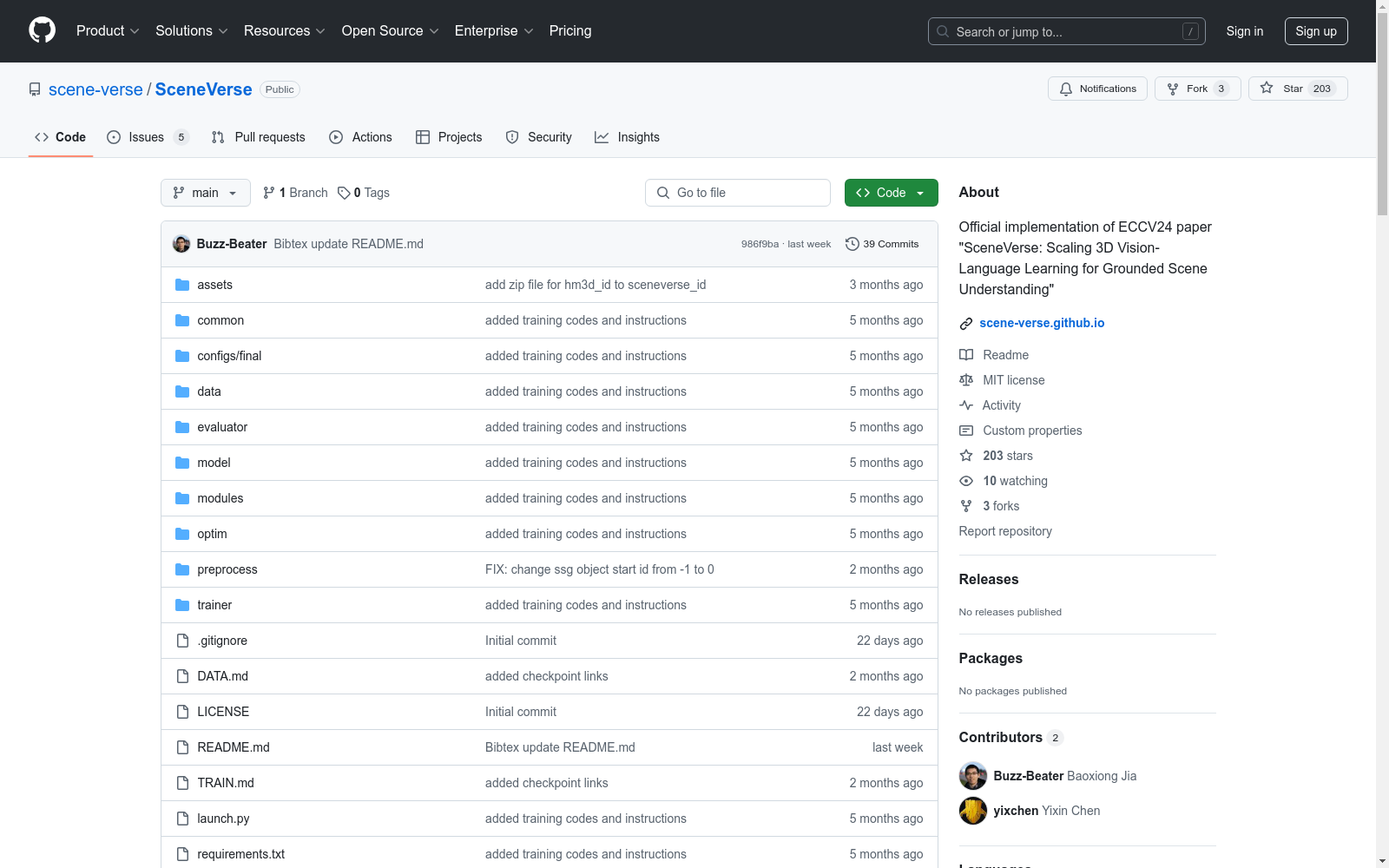Click the Custom properties icon

point(966,431)
